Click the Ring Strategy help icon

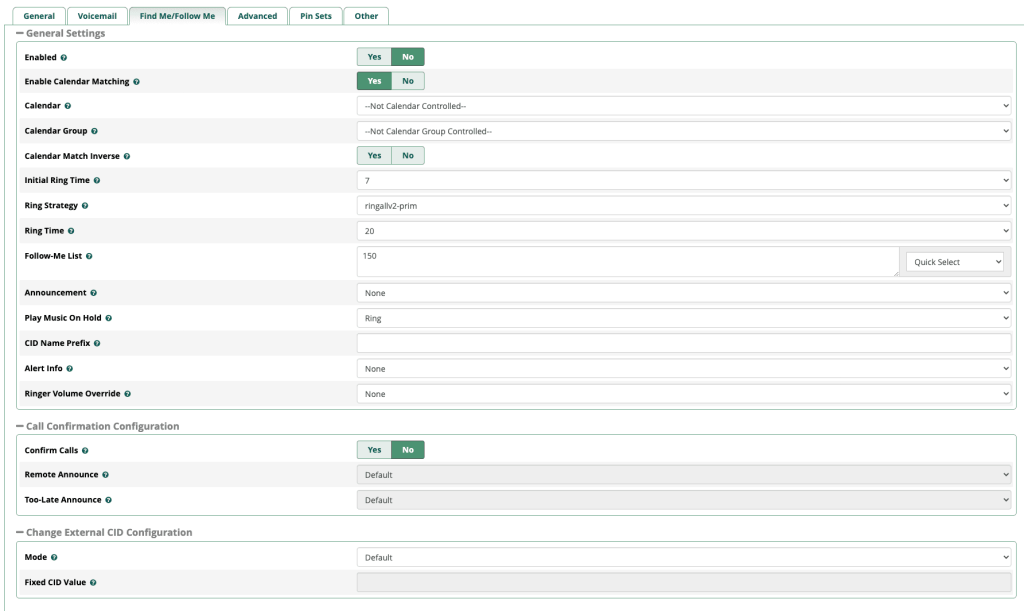click(x=85, y=206)
